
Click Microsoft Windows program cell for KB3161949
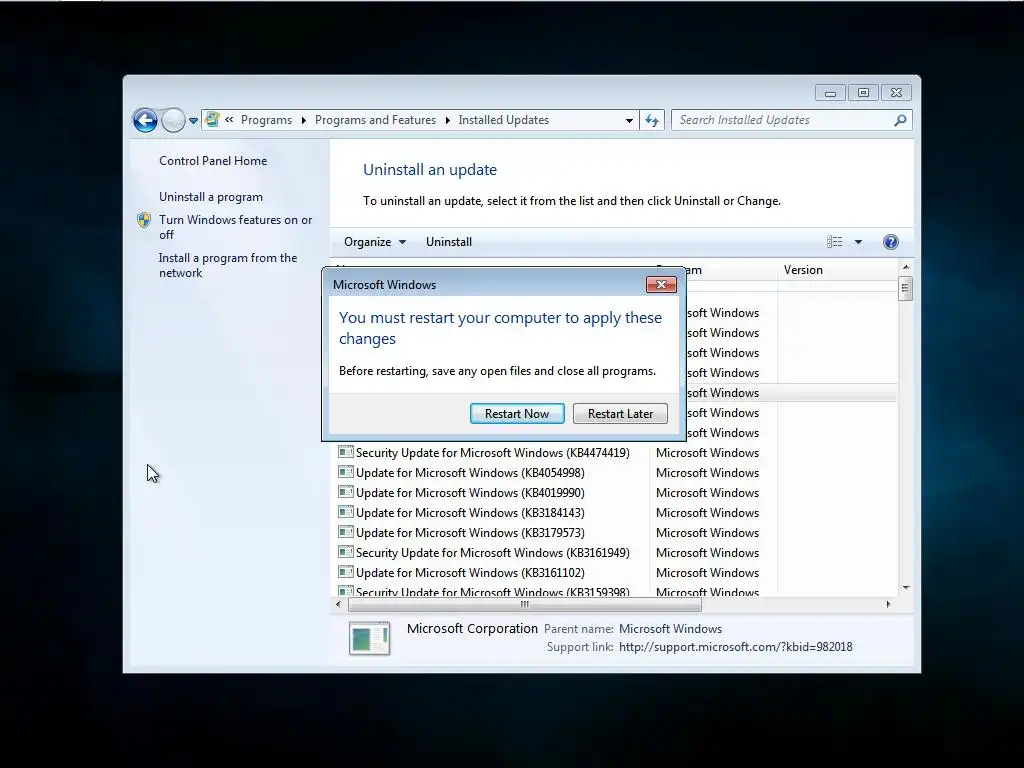pos(707,552)
